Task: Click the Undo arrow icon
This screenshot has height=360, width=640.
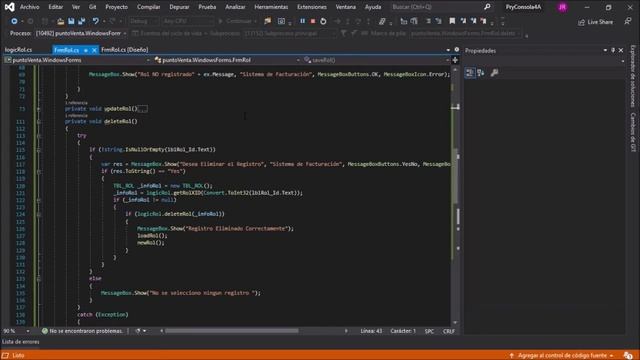Action: [95, 21]
